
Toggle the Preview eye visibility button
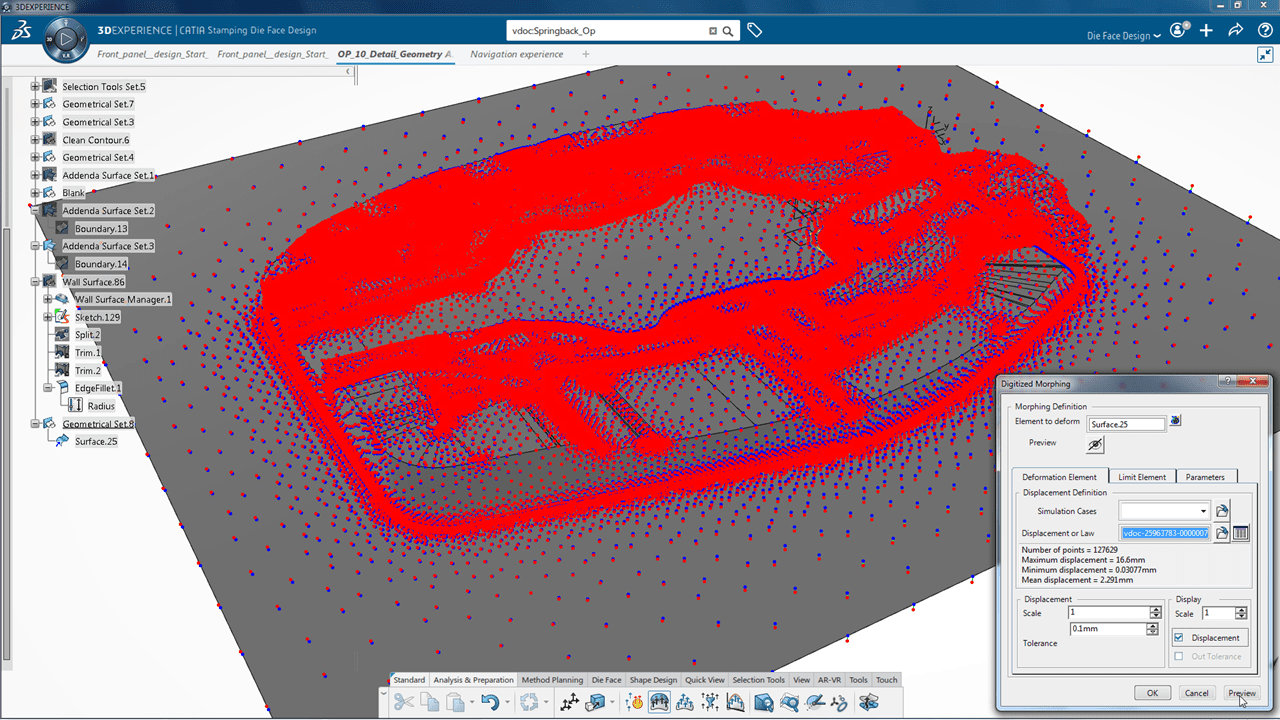[1096, 444]
